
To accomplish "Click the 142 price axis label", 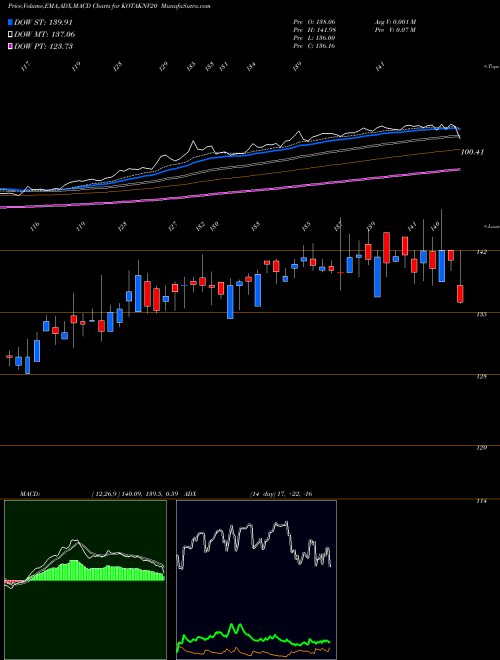I will (x=482, y=252).
